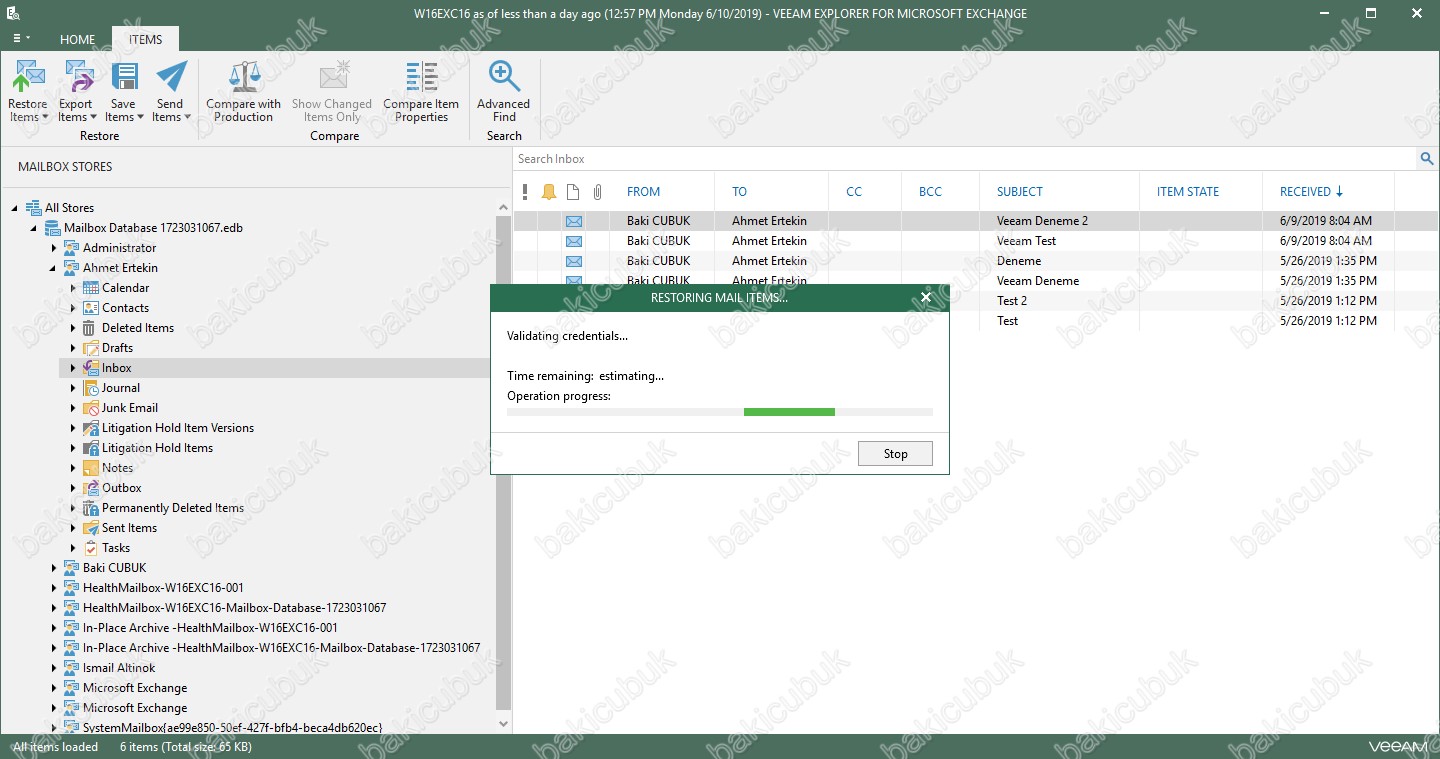This screenshot has height=759, width=1440.
Task: Click Show Changed Items Only
Action: point(332,92)
